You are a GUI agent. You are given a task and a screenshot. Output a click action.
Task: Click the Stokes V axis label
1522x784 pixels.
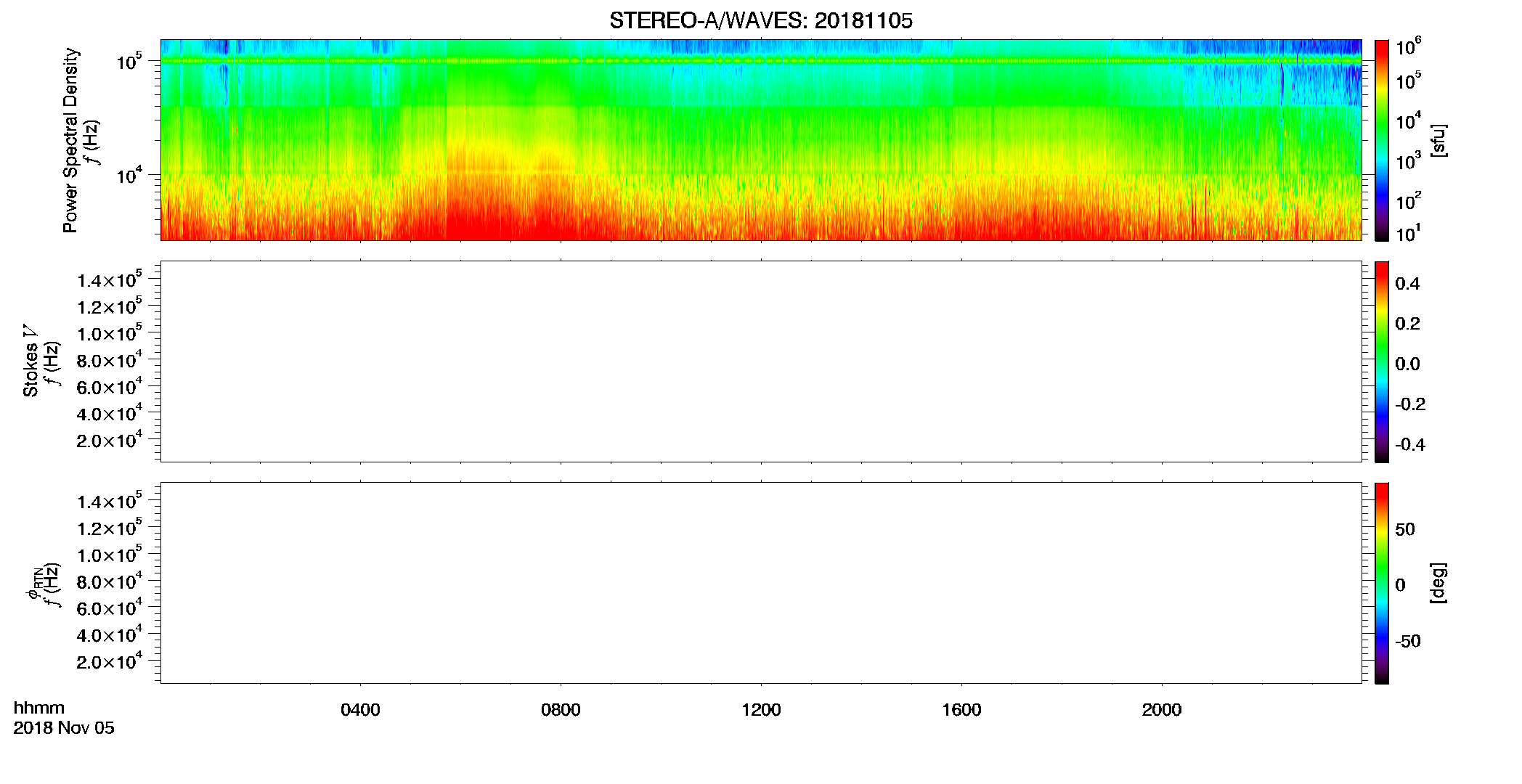[30, 361]
